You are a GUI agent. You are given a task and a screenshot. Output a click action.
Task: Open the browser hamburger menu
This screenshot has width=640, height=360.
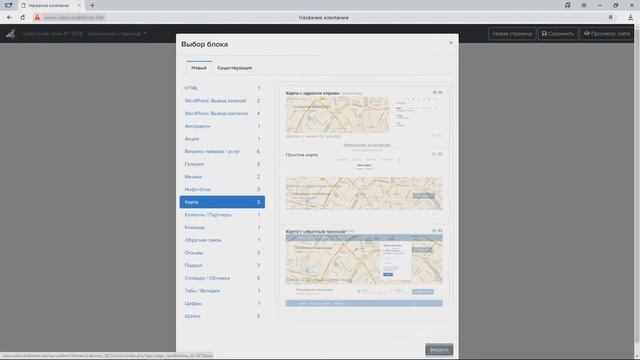(584, 5)
